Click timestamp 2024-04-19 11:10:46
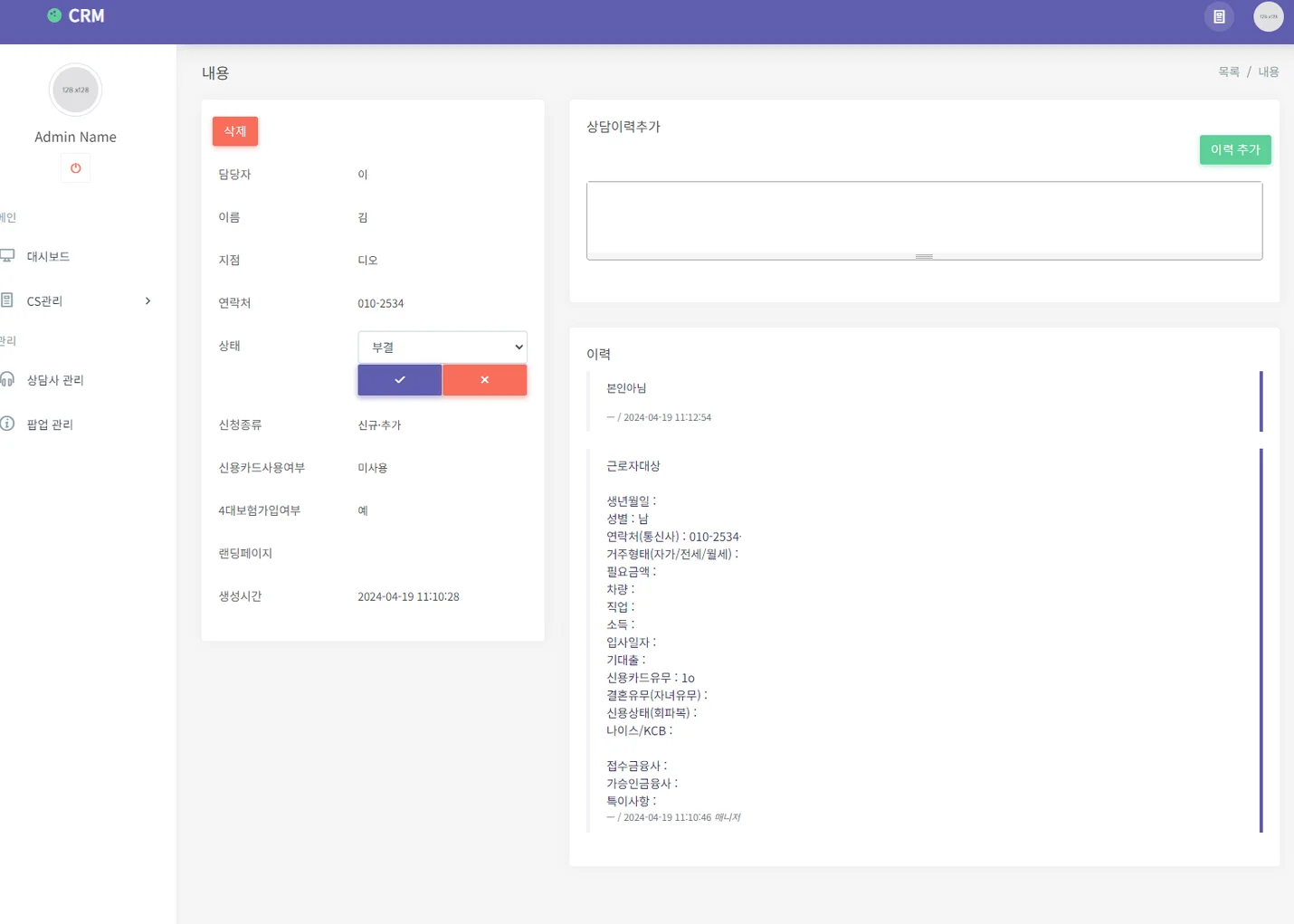Screen dimensions: 1294x924 [x=667, y=817]
